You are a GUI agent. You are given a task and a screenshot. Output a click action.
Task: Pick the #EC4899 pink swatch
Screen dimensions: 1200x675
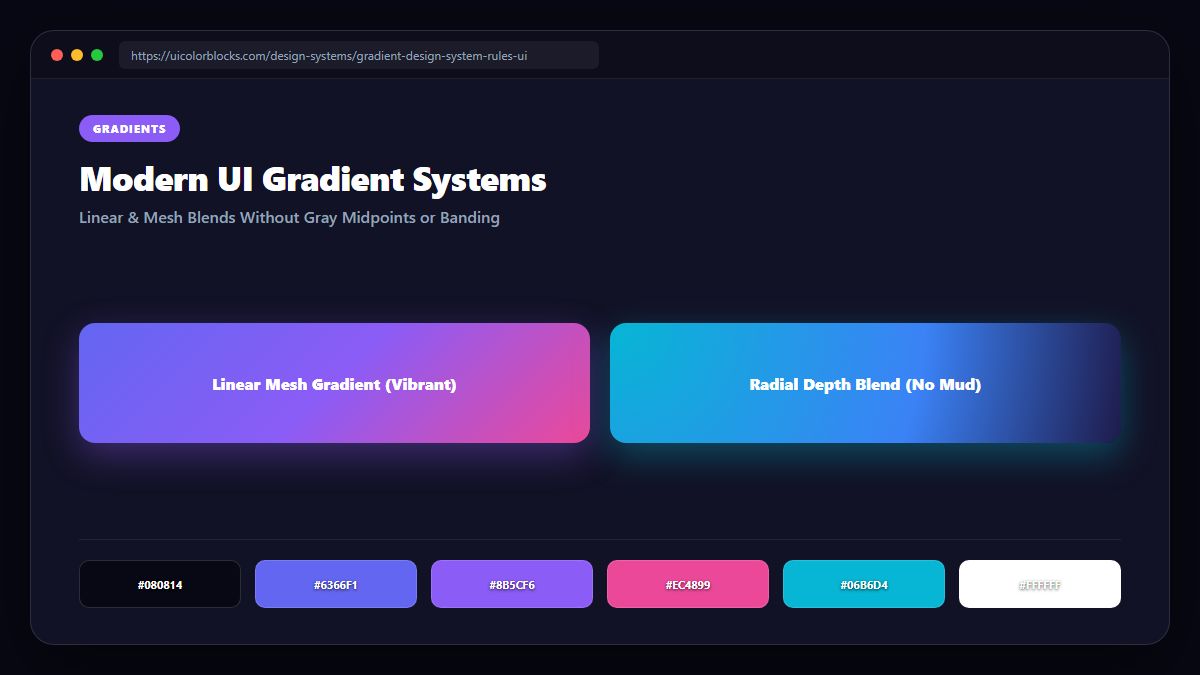click(688, 584)
